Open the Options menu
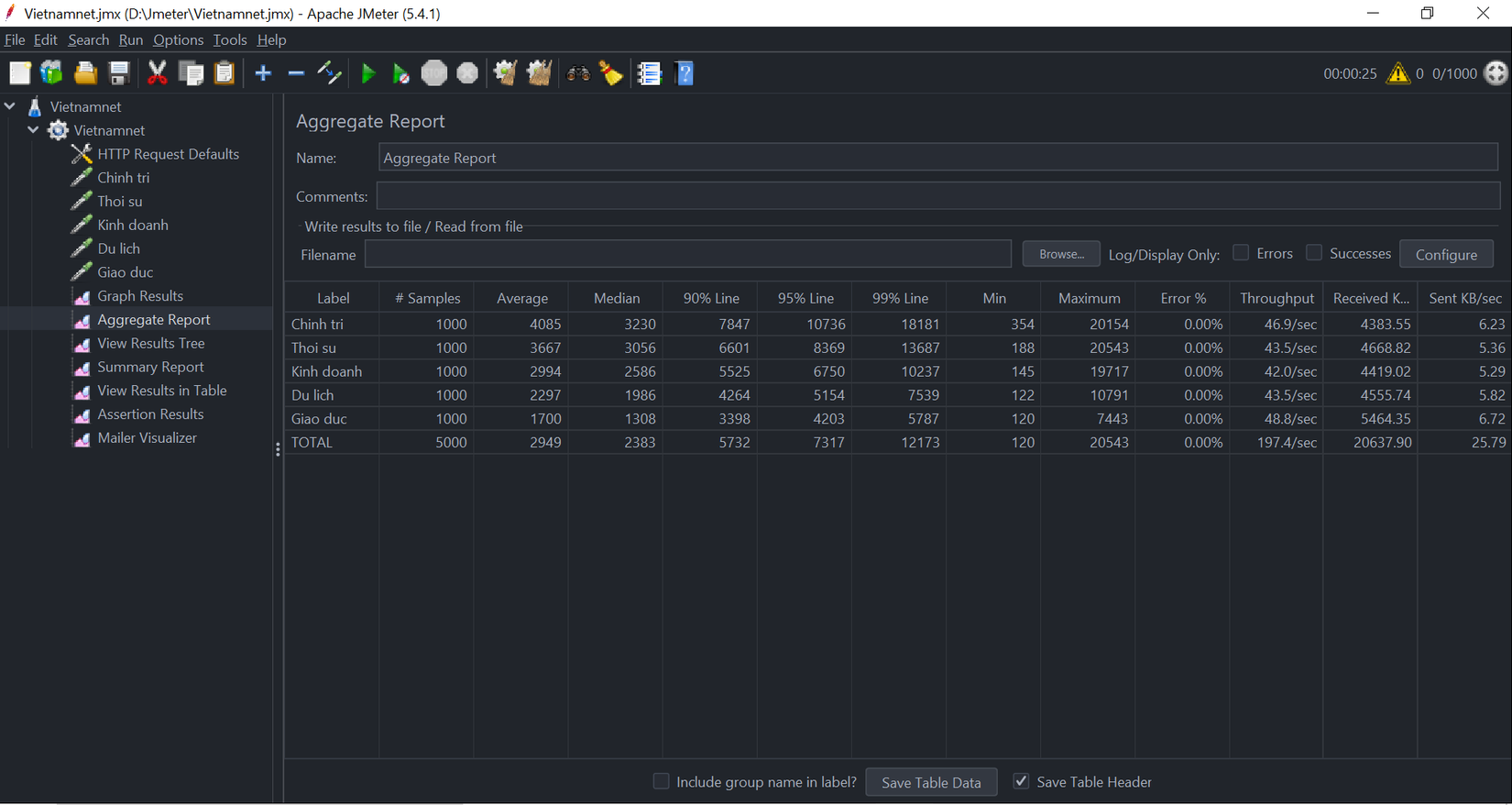The image size is (1512, 805). (178, 40)
